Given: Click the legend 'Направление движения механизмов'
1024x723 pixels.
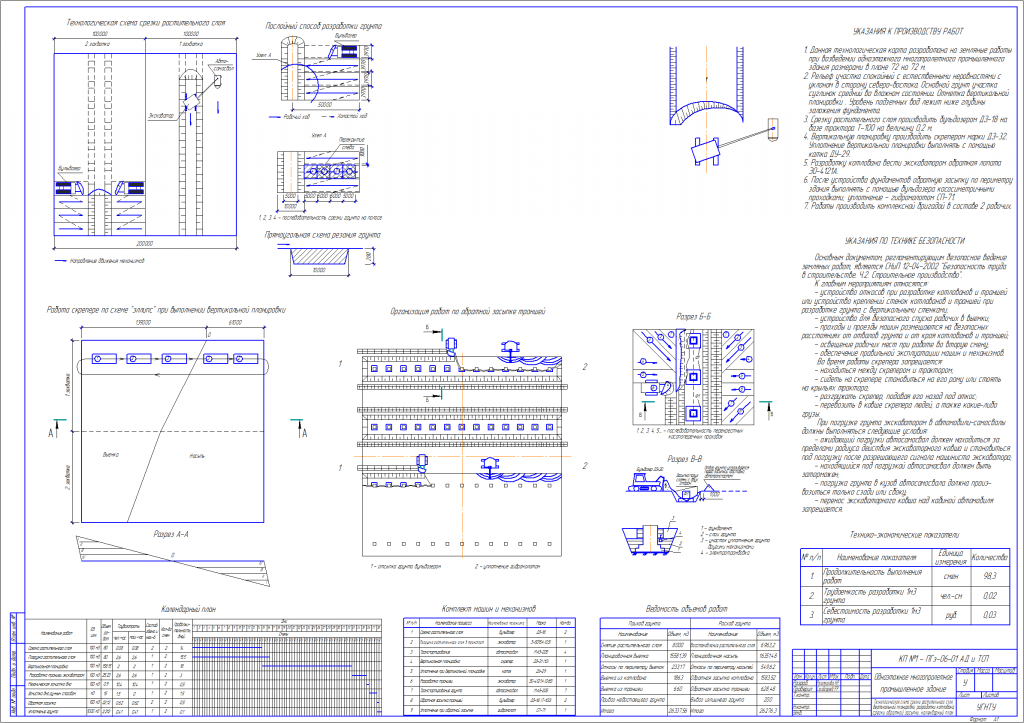Looking at the screenshot, I should coord(107,261).
